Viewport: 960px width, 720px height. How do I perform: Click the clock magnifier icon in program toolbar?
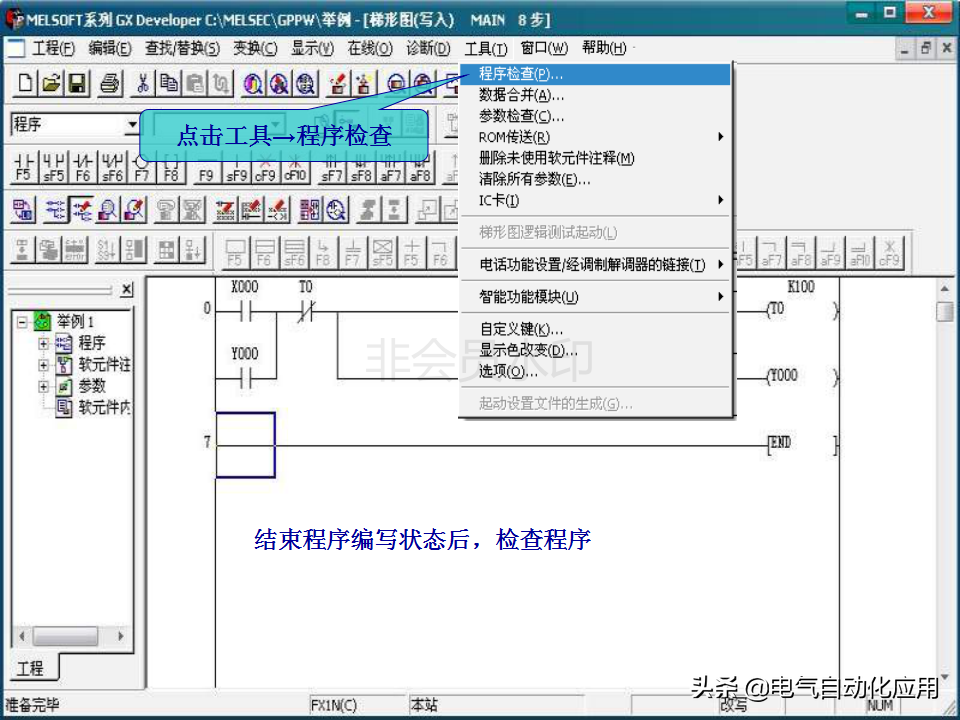tap(336, 210)
